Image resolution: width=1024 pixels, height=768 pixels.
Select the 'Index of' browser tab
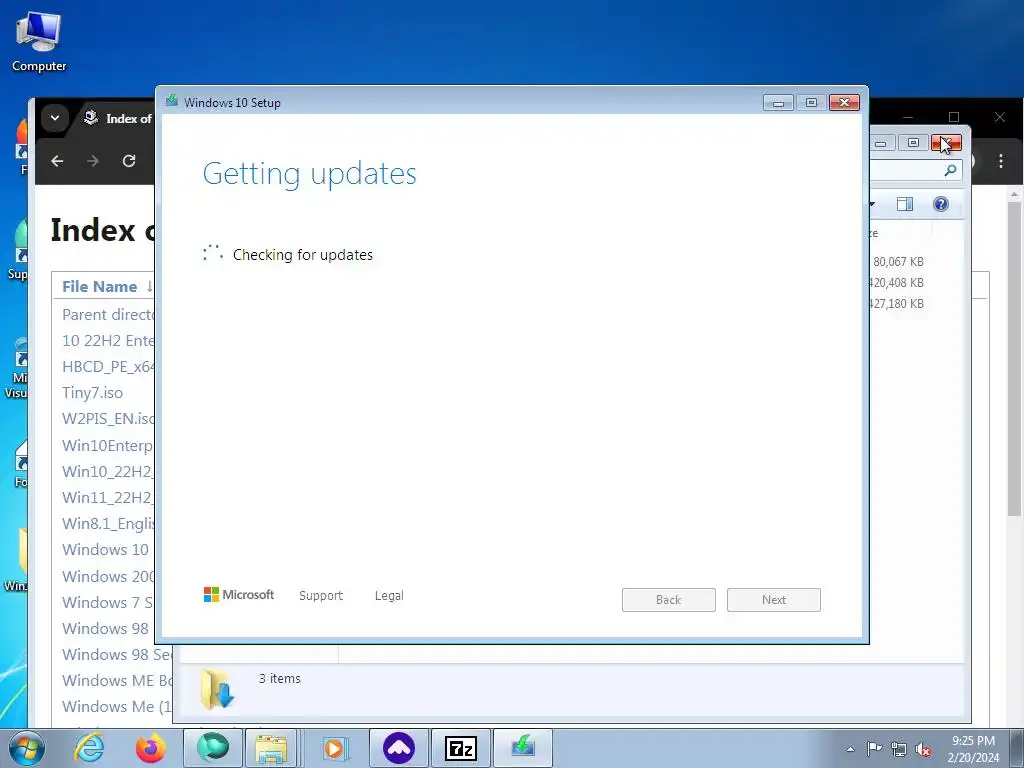[x=118, y=118]
